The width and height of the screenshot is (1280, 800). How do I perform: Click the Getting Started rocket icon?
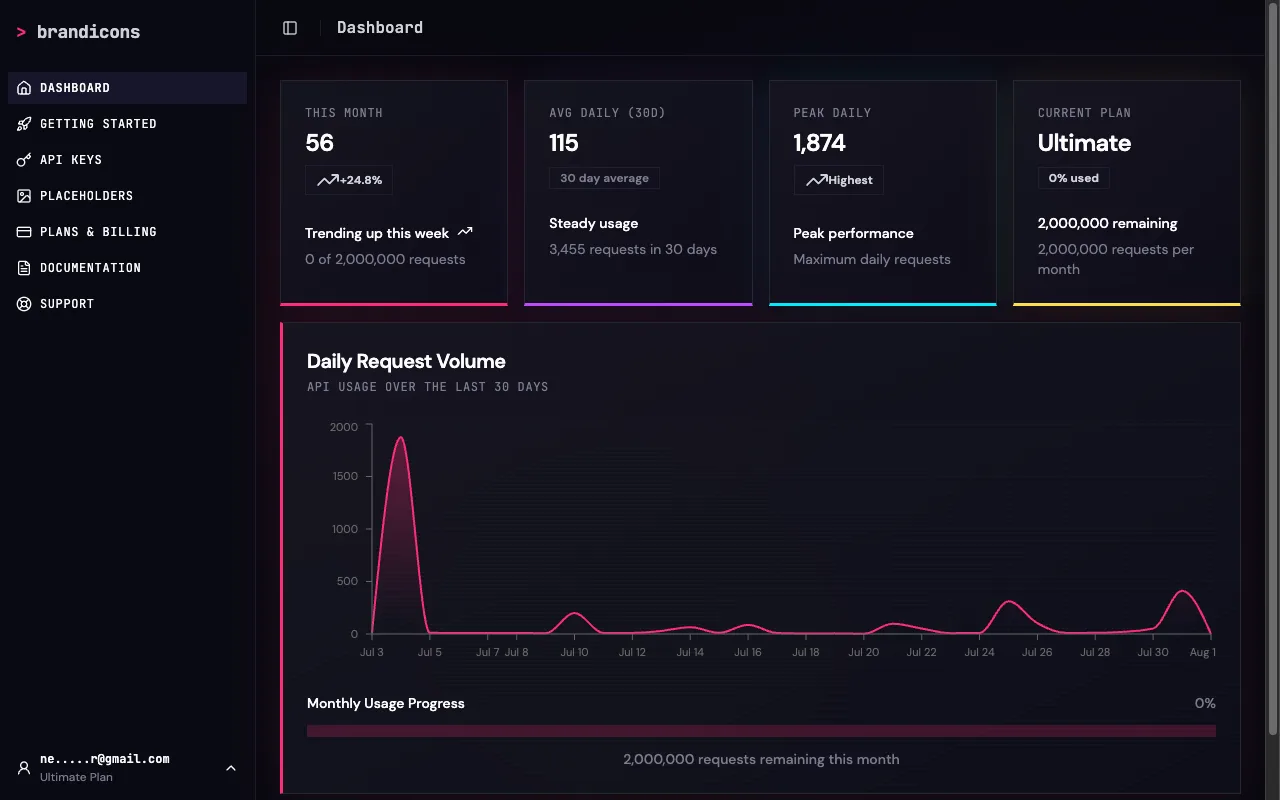(24, 124)
